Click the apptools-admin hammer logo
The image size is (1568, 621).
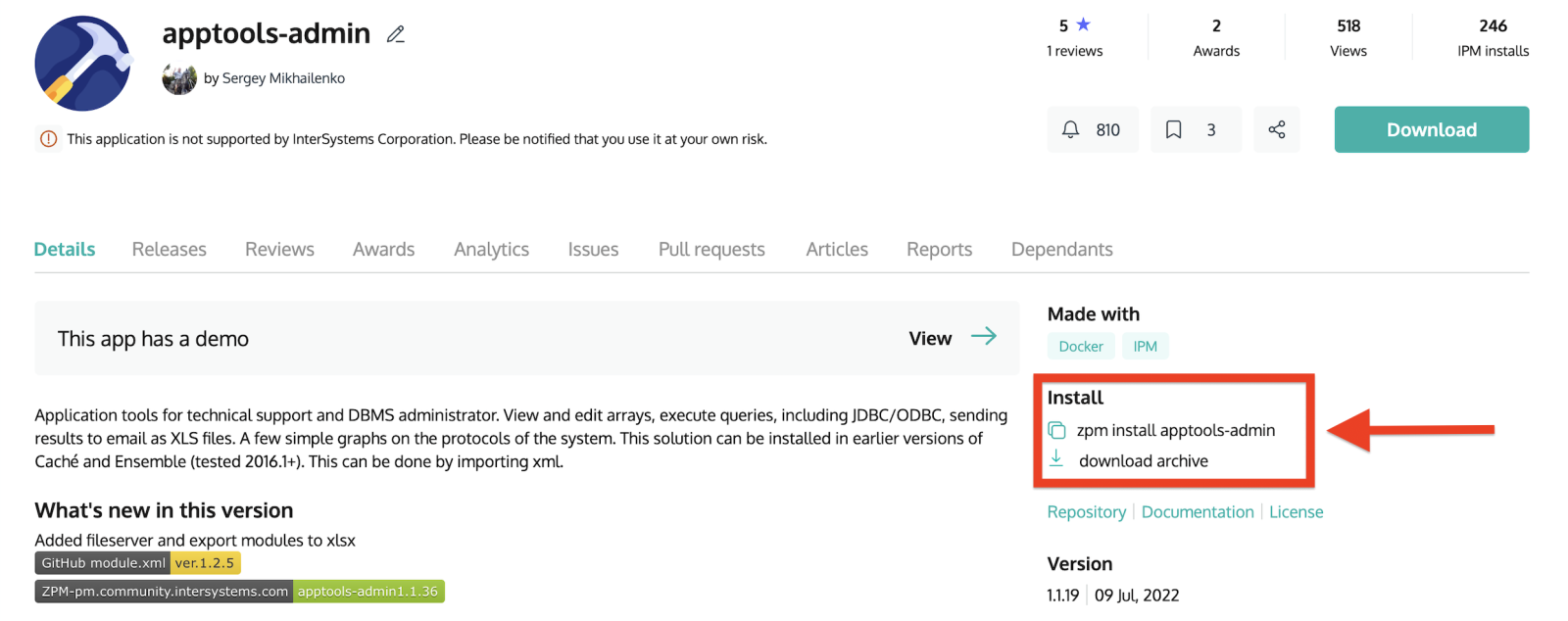click(82, 63)
